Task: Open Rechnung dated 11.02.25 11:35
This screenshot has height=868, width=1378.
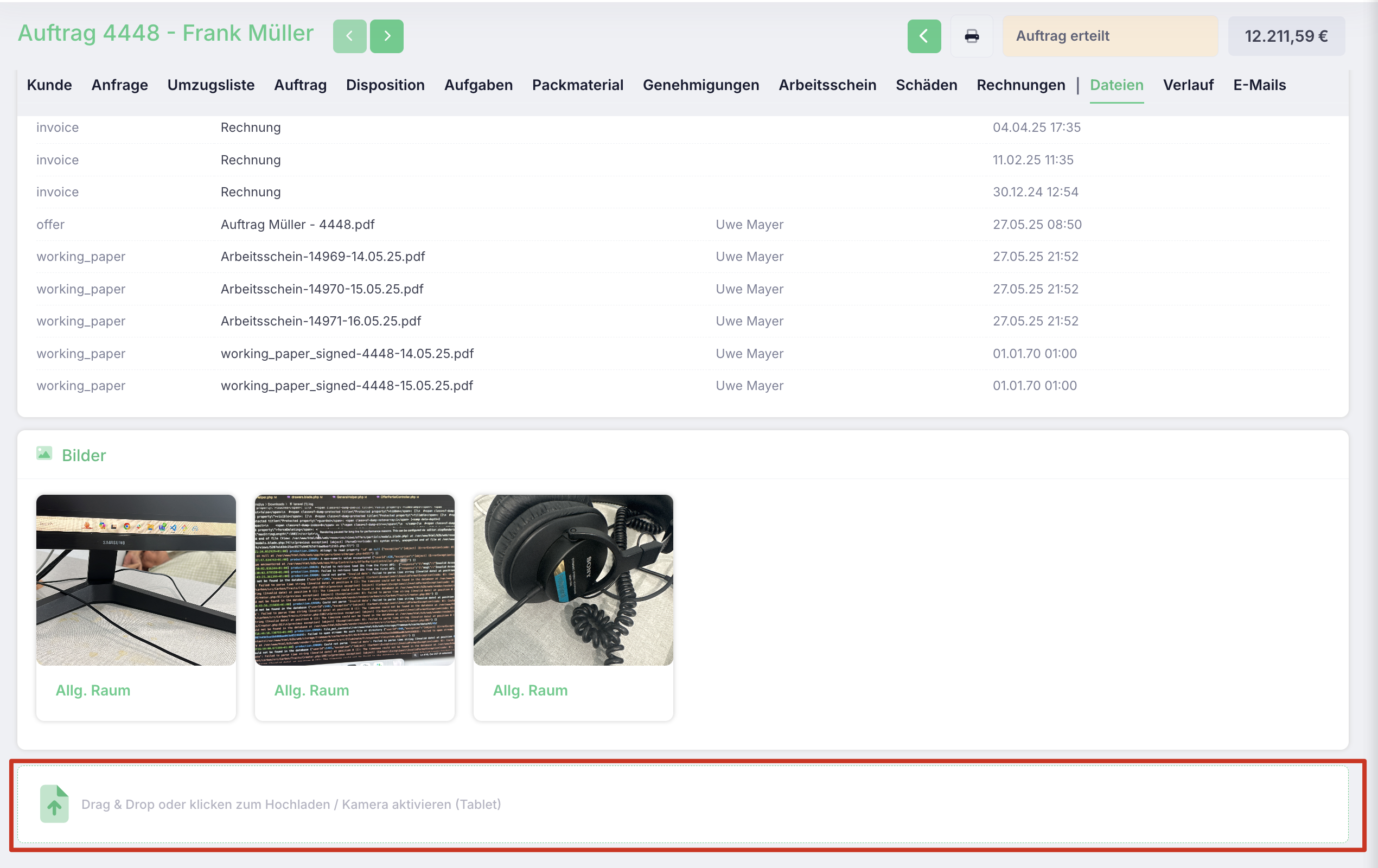Action: pos(251,160)
